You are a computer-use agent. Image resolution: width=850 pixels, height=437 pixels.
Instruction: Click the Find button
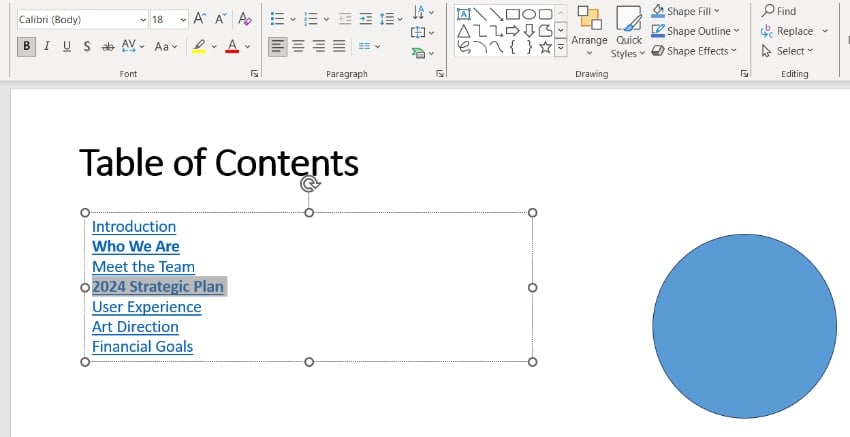point(779,11)
